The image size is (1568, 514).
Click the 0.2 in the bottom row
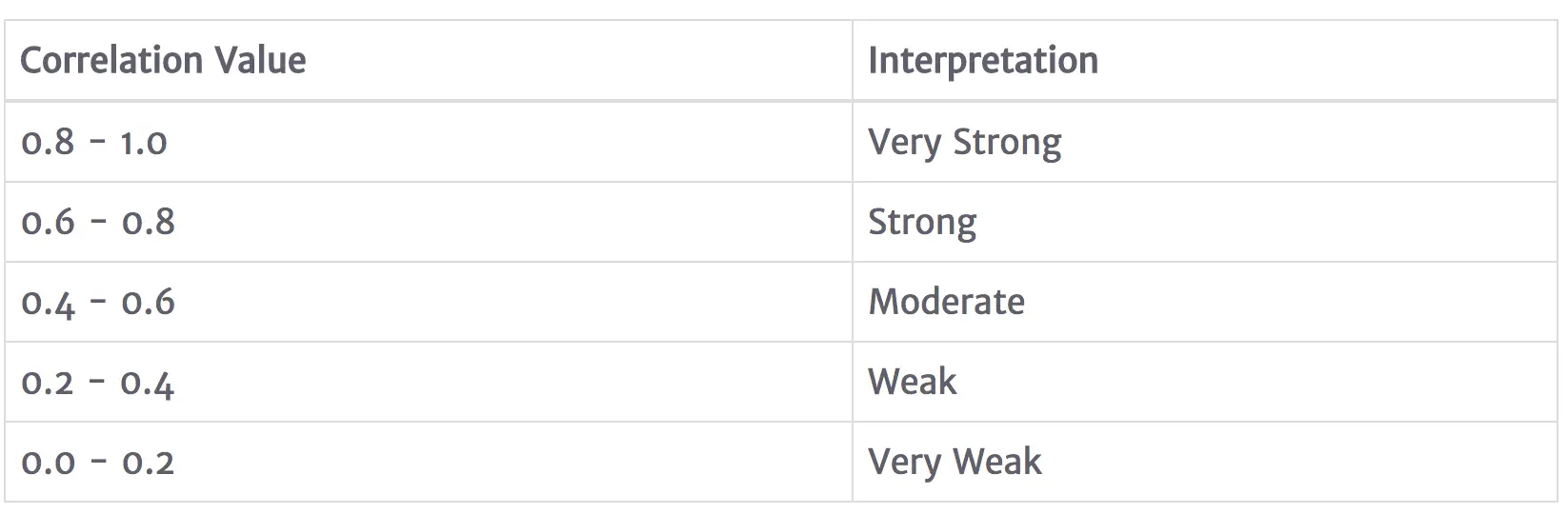(148, 463)
